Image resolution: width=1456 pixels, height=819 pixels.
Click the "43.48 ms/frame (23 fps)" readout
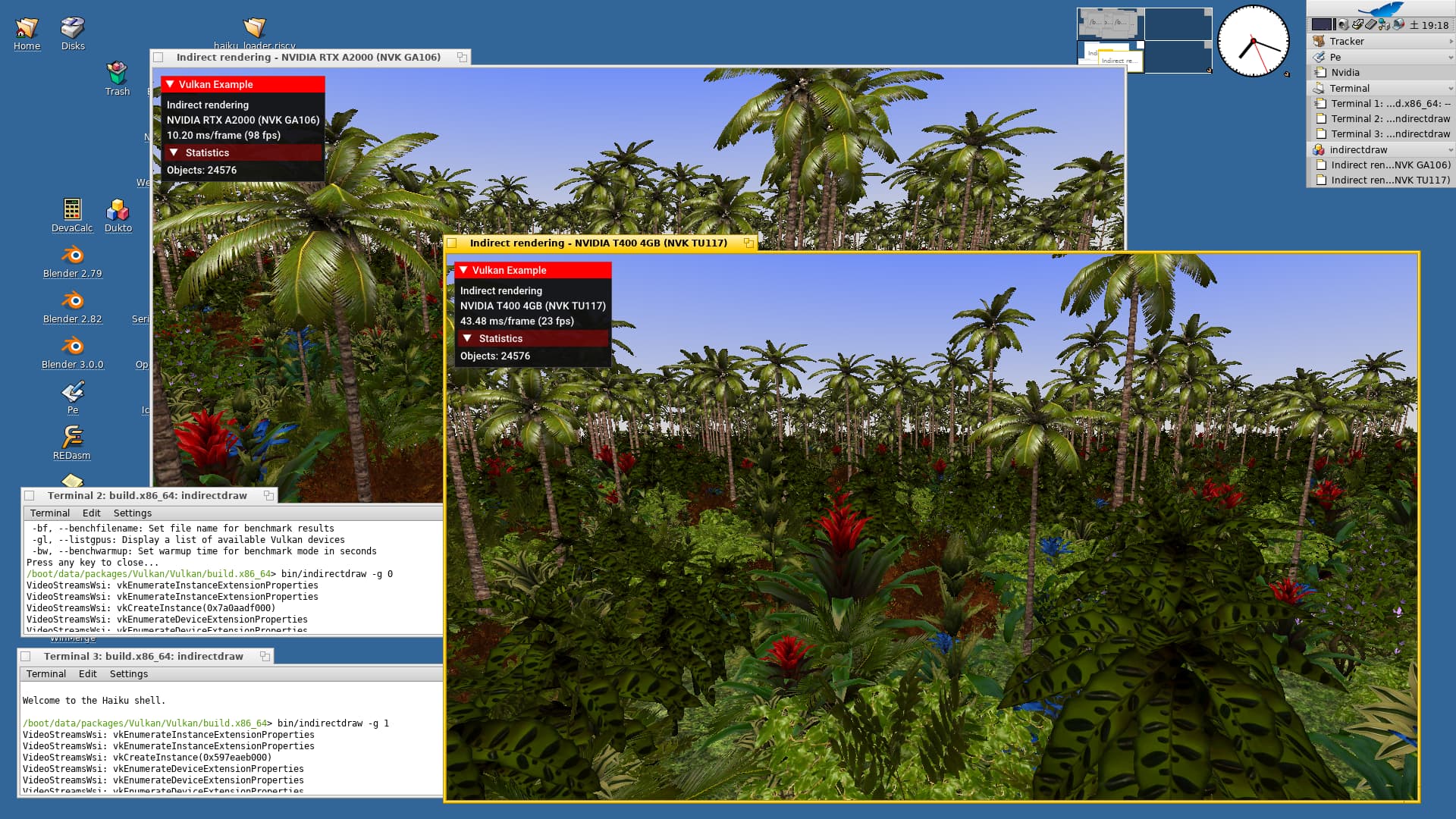point(517,321)
